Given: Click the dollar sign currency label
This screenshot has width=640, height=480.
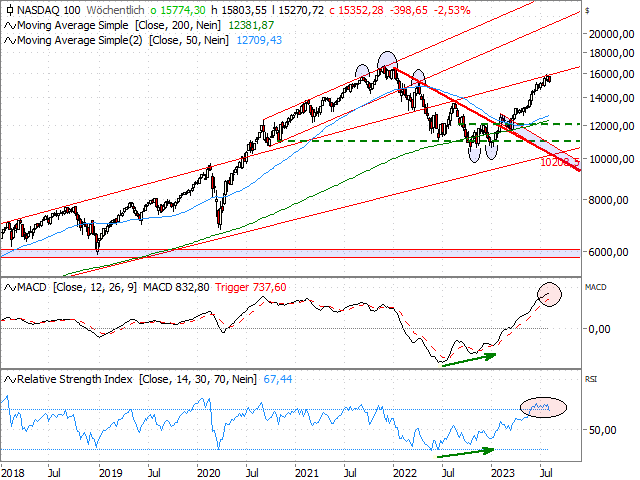Looking at the screenshot, I should pyautogui.click(x=587, y=11).
